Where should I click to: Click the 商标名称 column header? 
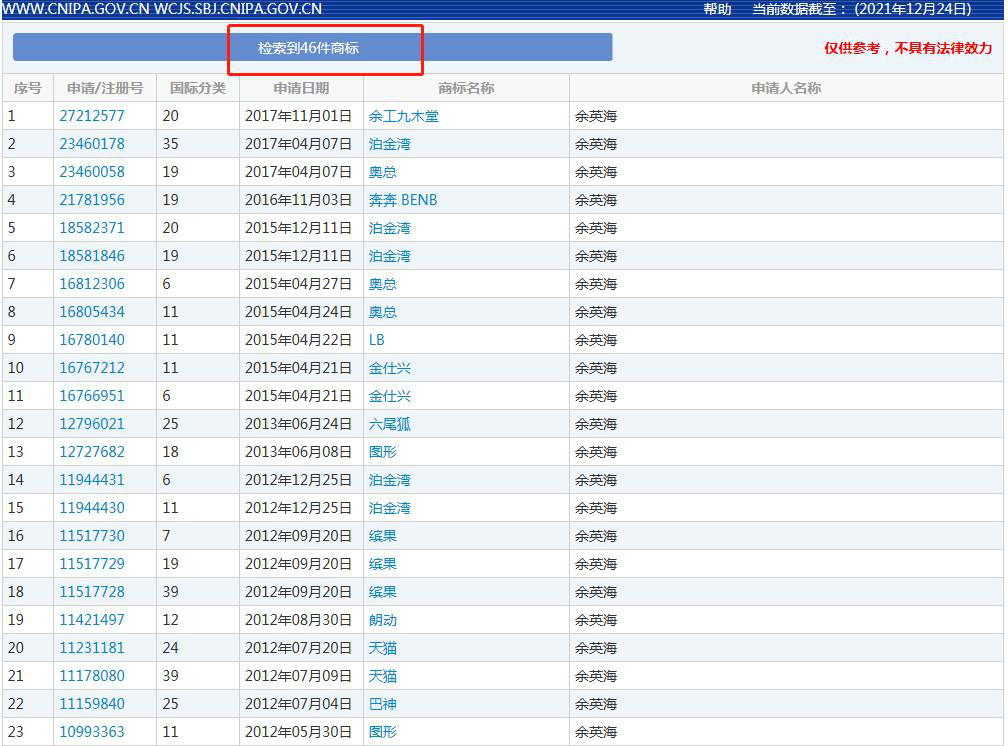coord(466,88)
